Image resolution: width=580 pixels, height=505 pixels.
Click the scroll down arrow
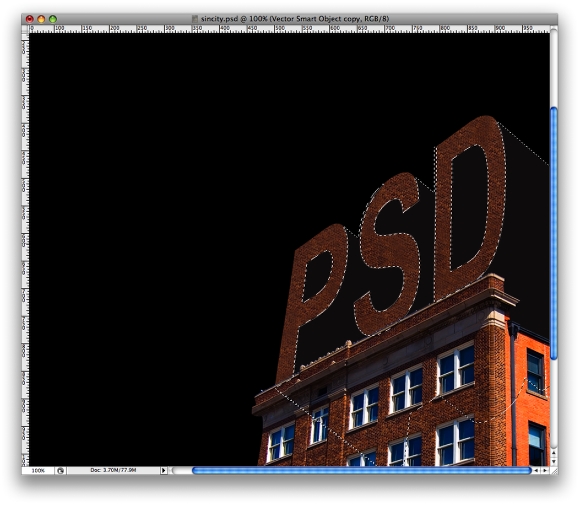point(553,461)
